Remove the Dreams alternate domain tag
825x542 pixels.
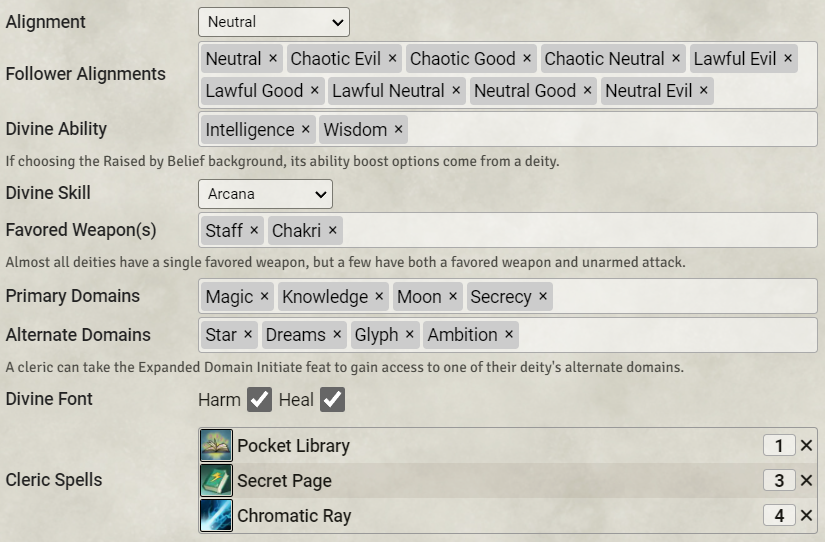[337, 335]
